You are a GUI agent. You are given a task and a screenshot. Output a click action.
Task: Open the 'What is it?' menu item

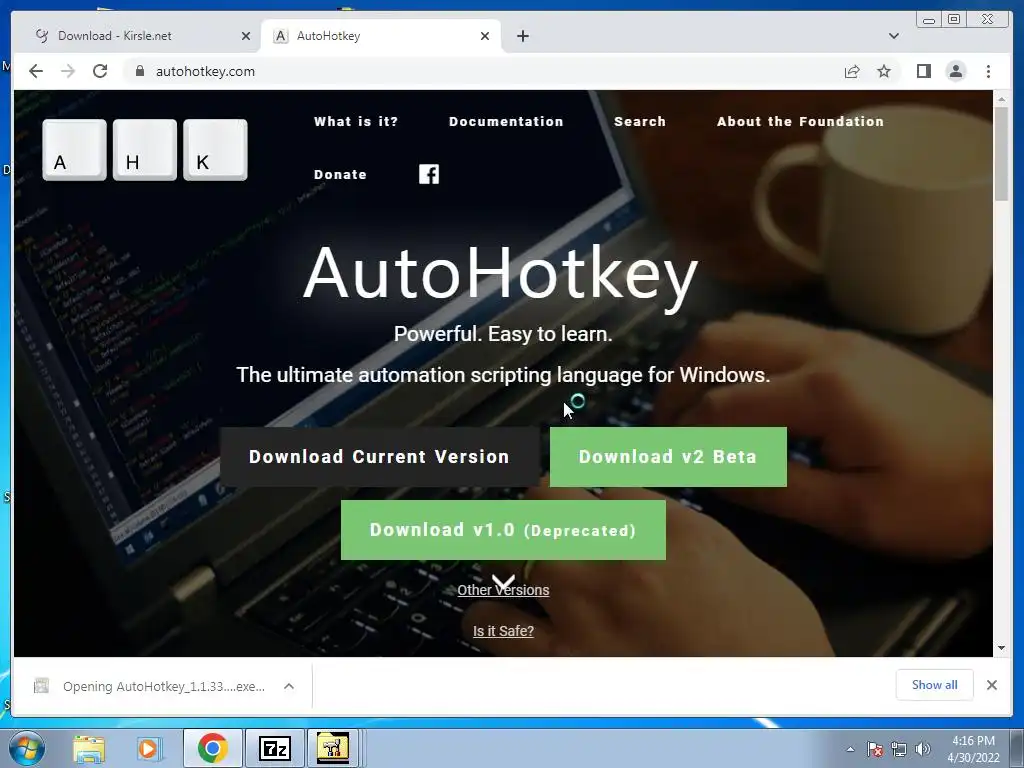click(x=356, y=121)
